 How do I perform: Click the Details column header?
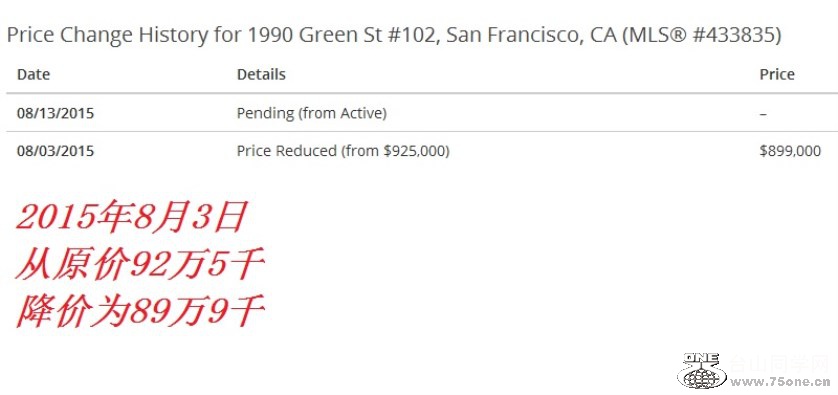tap(261, 74)
